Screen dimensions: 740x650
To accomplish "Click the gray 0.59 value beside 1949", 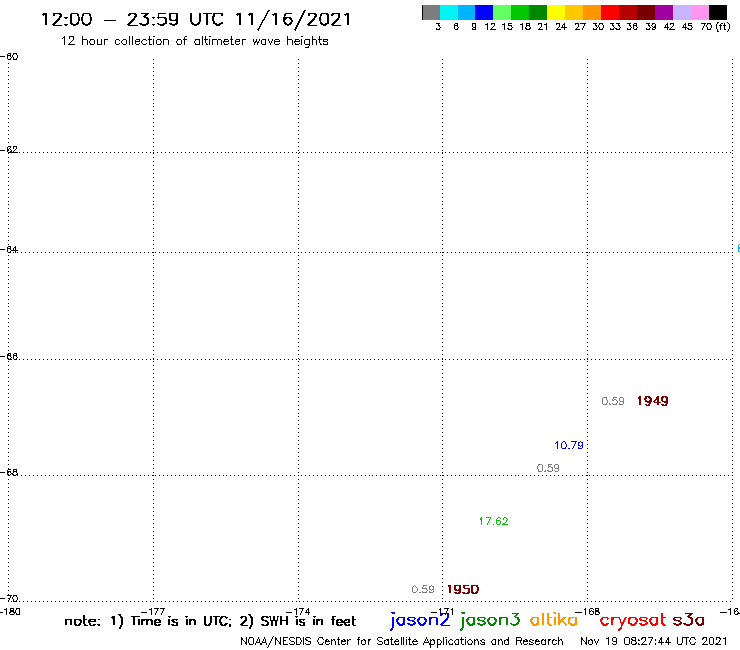I will click(x=613, y=401).
